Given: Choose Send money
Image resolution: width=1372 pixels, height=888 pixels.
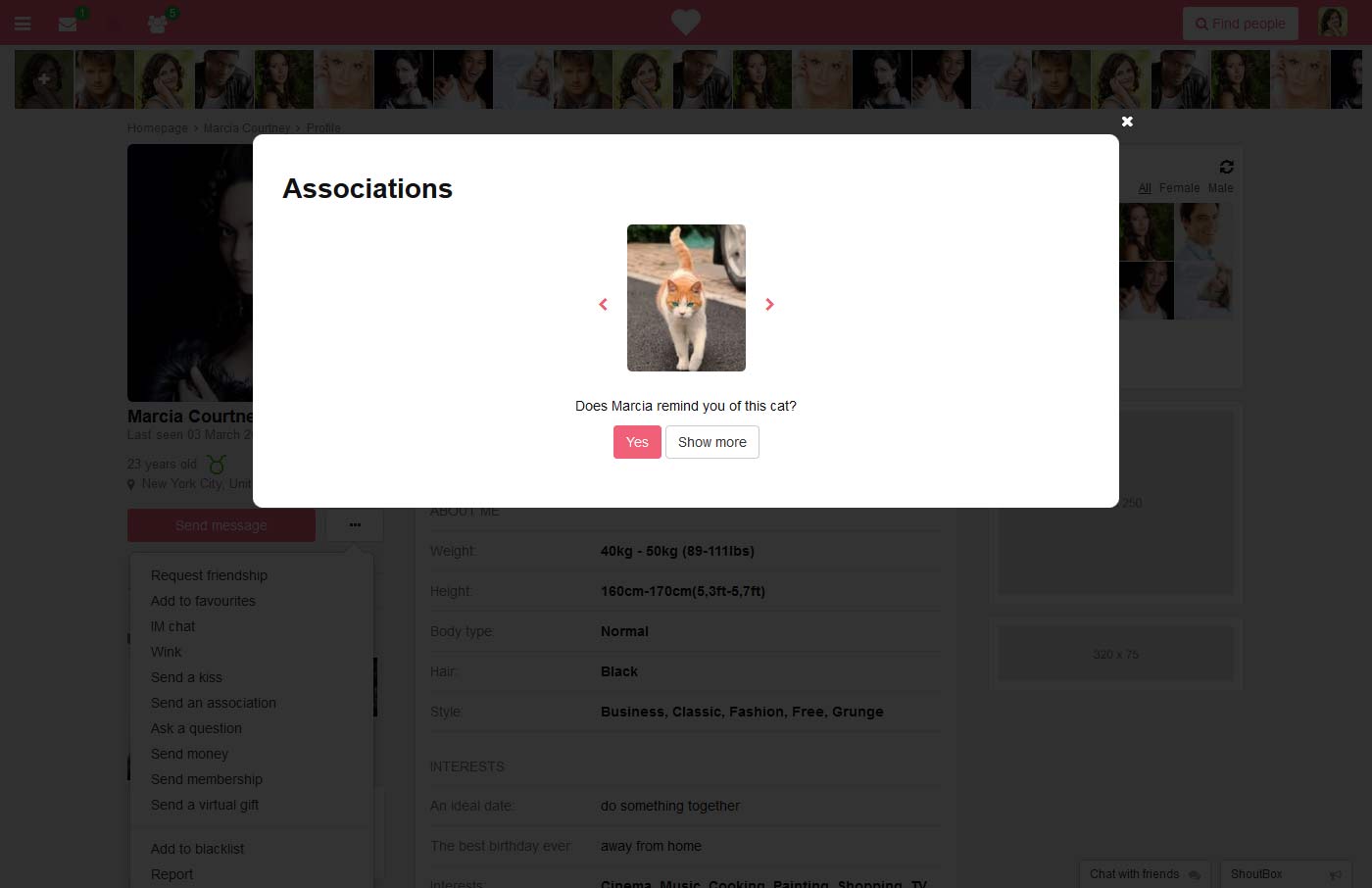Looking at the screenshot, I should click(x=189, y=754).
